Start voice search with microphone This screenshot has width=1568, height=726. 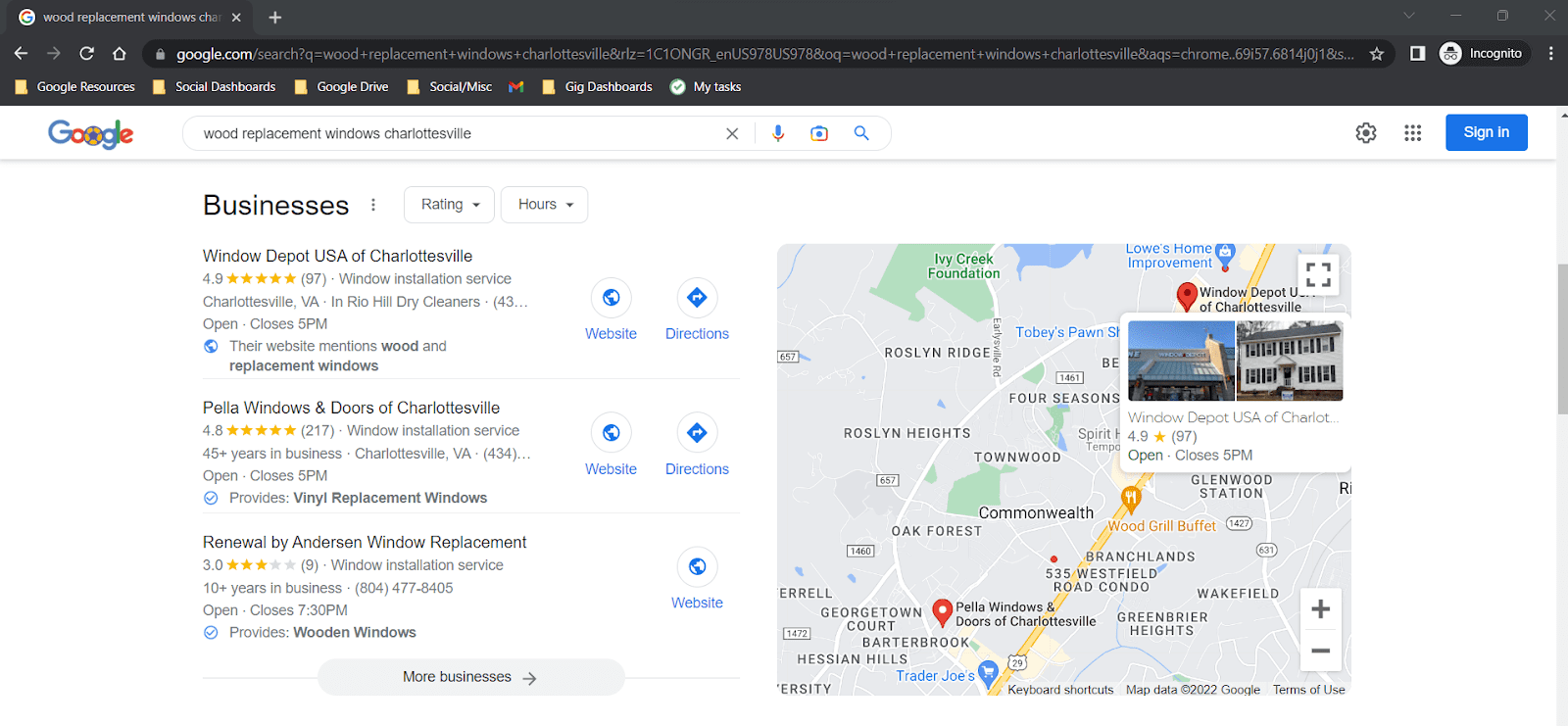[778, 133]
